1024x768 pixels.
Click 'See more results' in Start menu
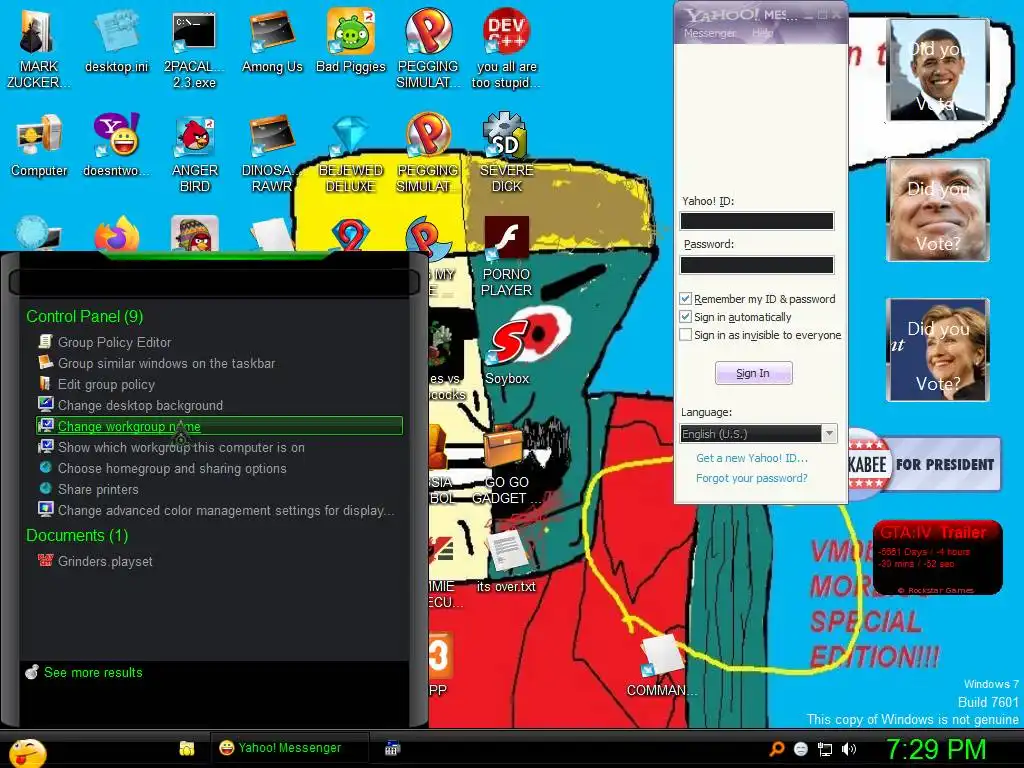coord(93,672)
